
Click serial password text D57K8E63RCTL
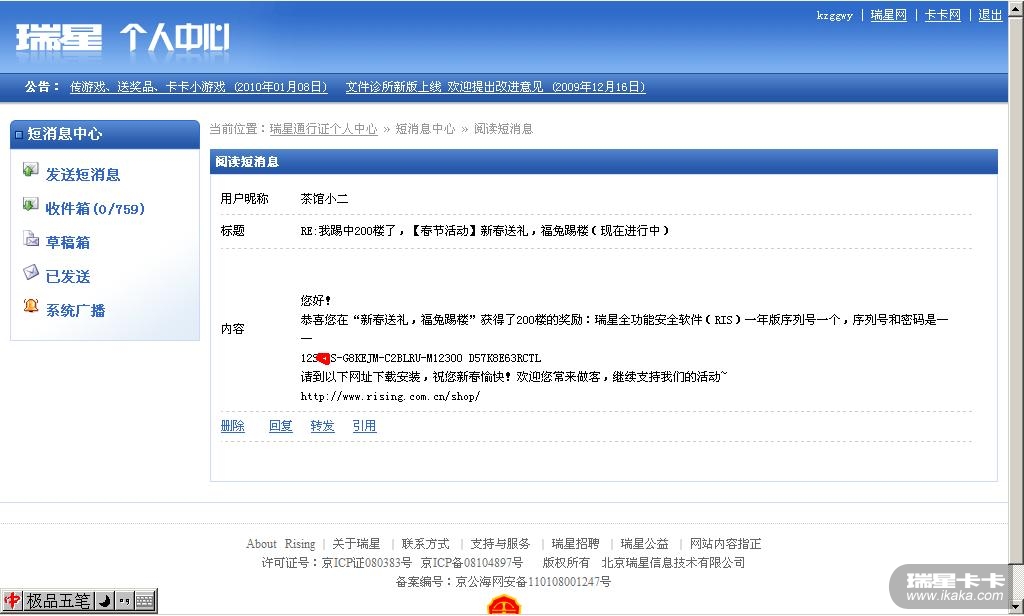point(505,358)
